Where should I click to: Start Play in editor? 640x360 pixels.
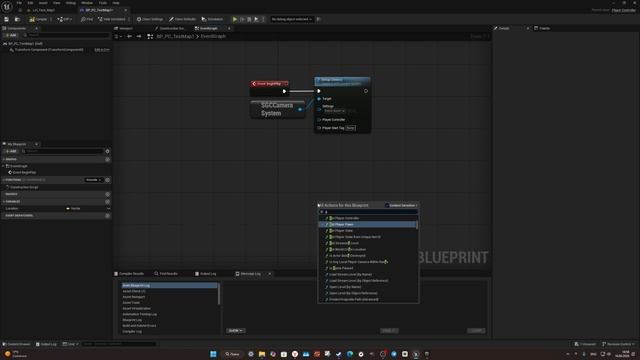(x=235, y=19)
